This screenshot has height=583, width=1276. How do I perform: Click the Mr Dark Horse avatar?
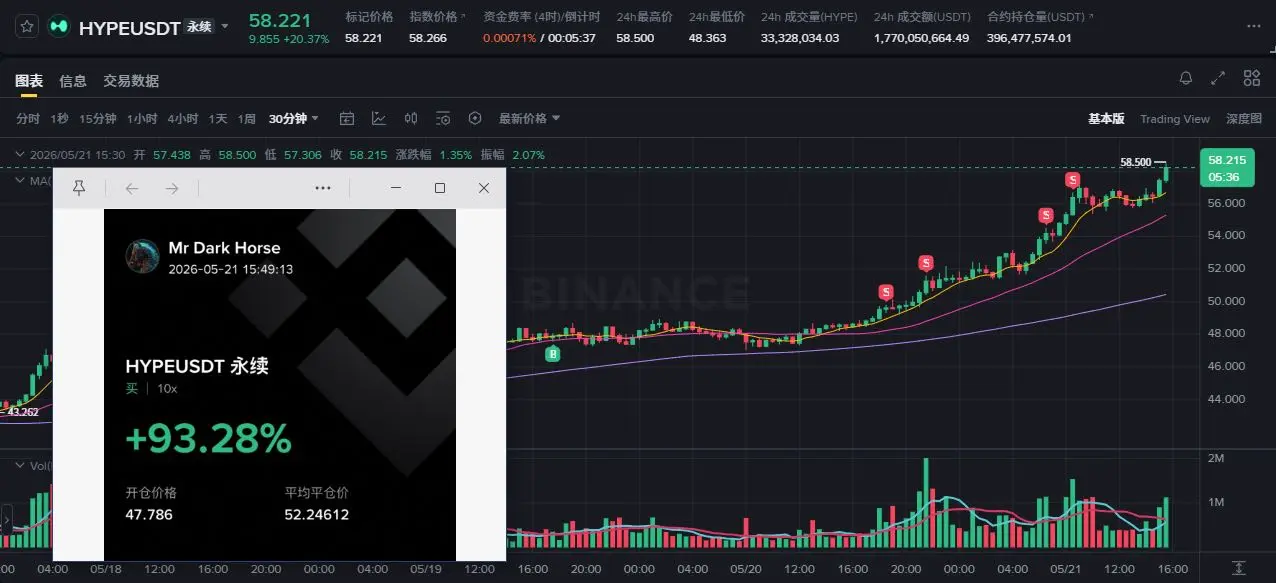(142, 256)
